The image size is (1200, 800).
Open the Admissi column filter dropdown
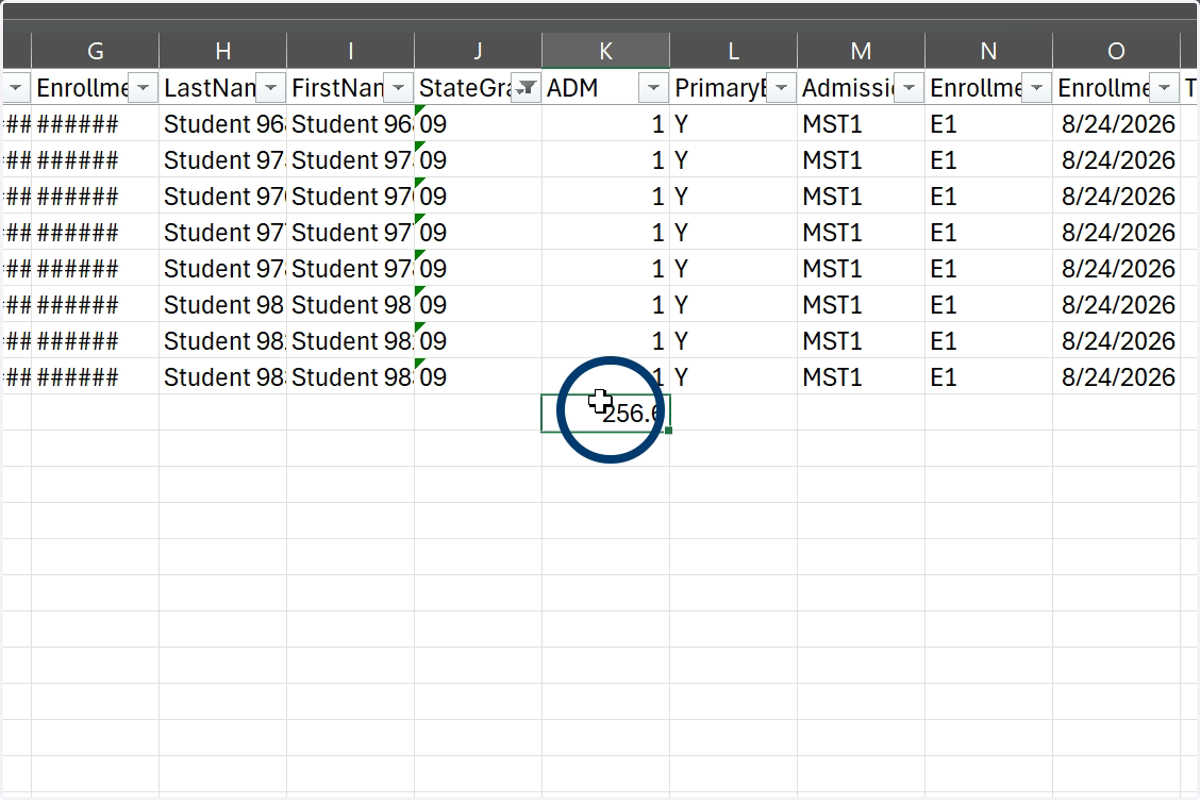(909, 88)
